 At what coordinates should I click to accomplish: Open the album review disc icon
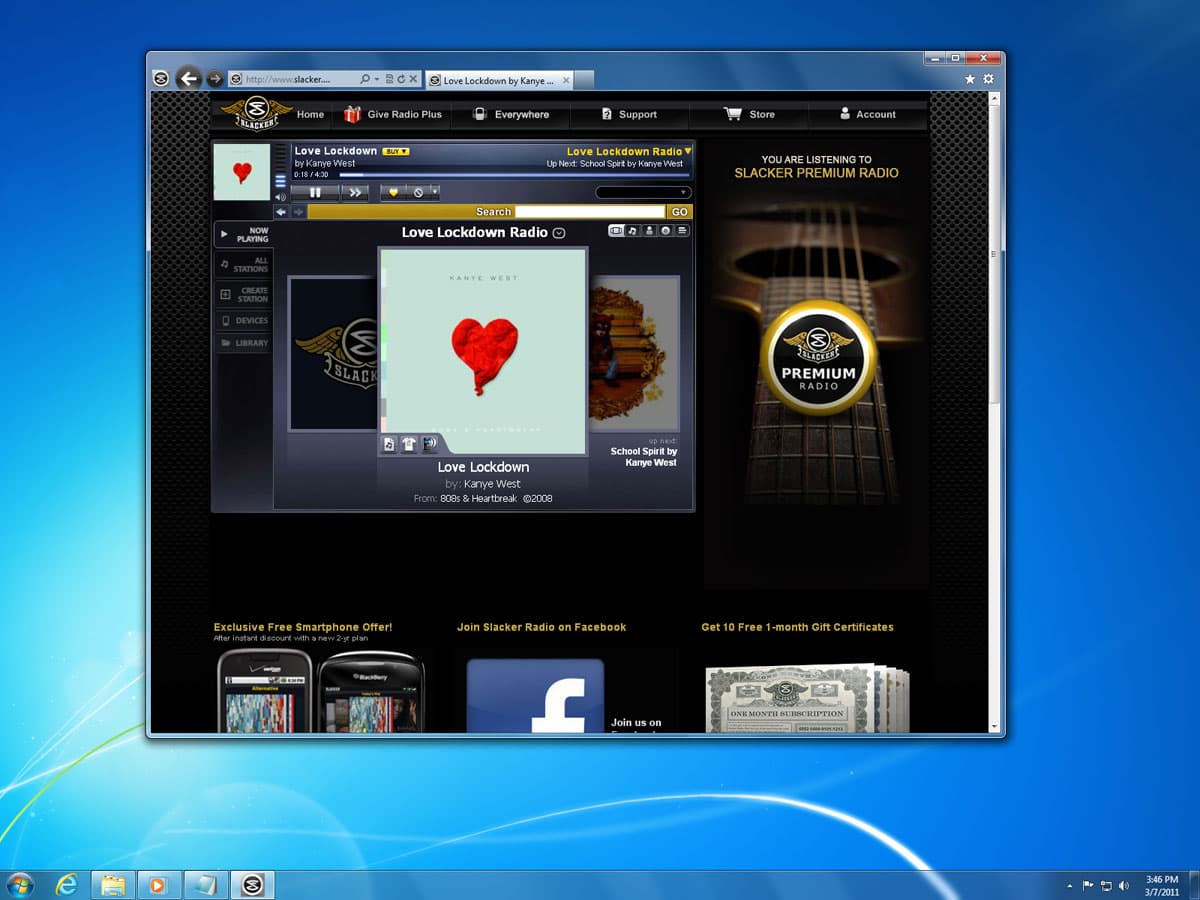[x=666, y=231]
